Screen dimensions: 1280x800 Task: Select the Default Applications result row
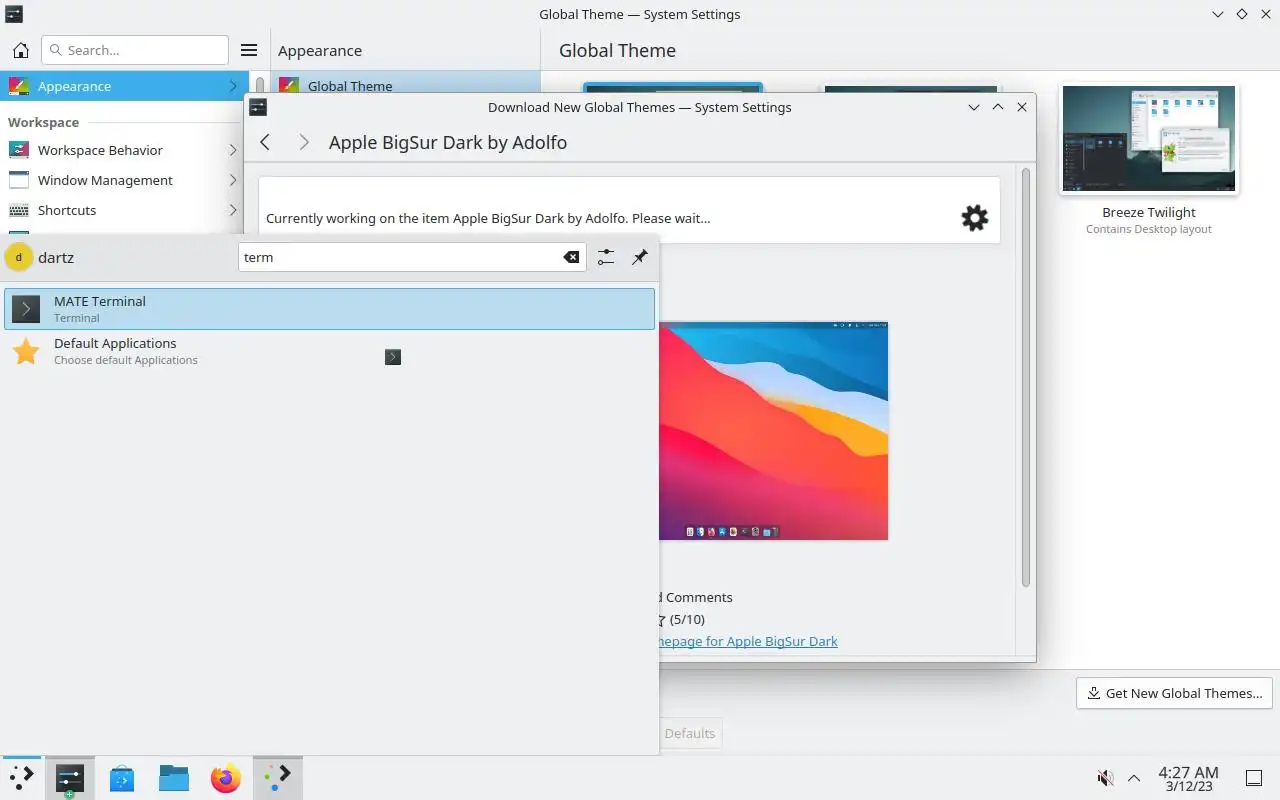pos(329,351)
